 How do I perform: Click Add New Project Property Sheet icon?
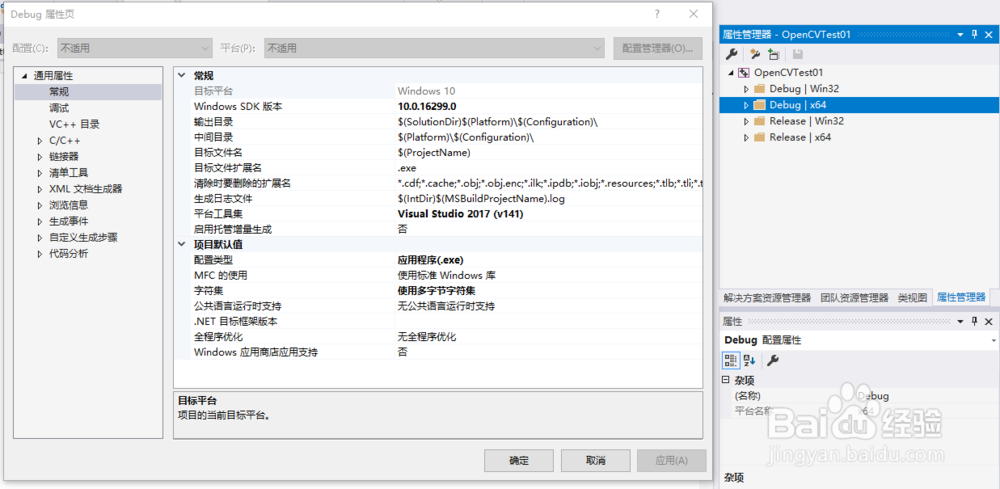tap(756, 54)
